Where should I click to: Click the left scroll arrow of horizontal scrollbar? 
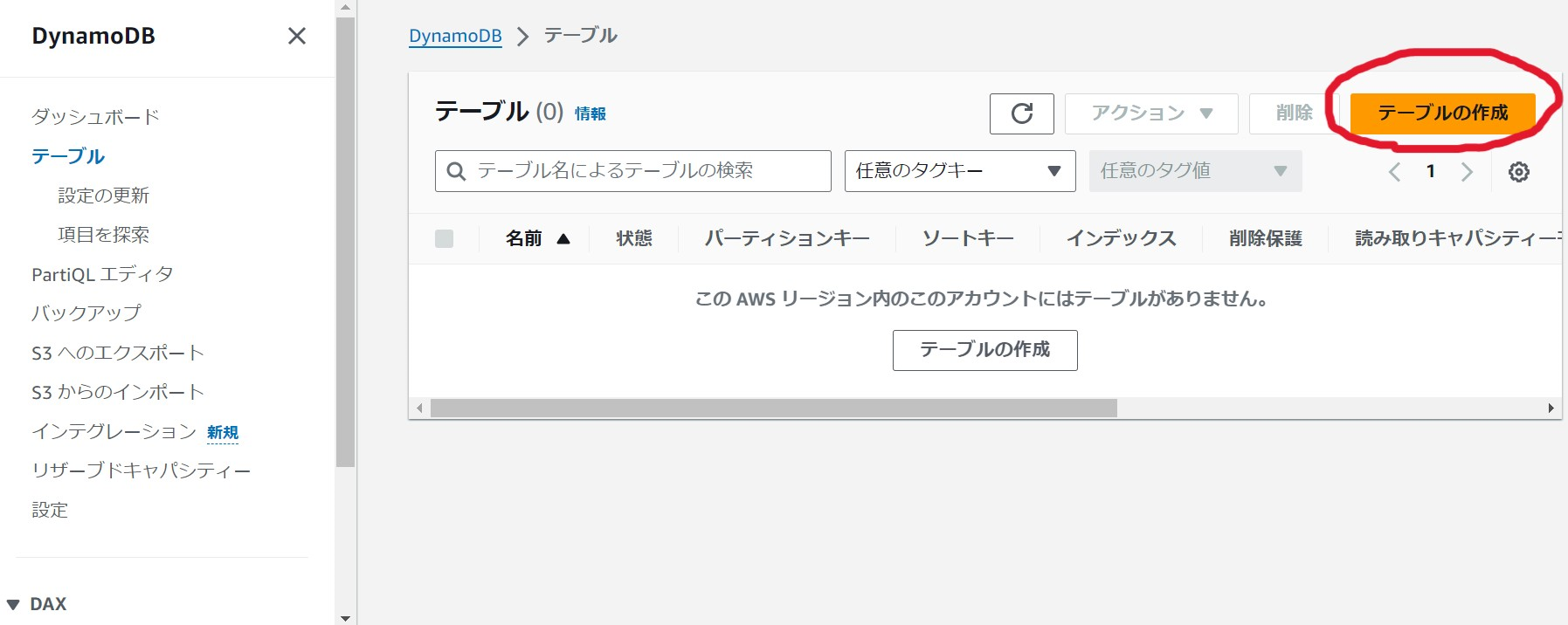coord(420,409)
